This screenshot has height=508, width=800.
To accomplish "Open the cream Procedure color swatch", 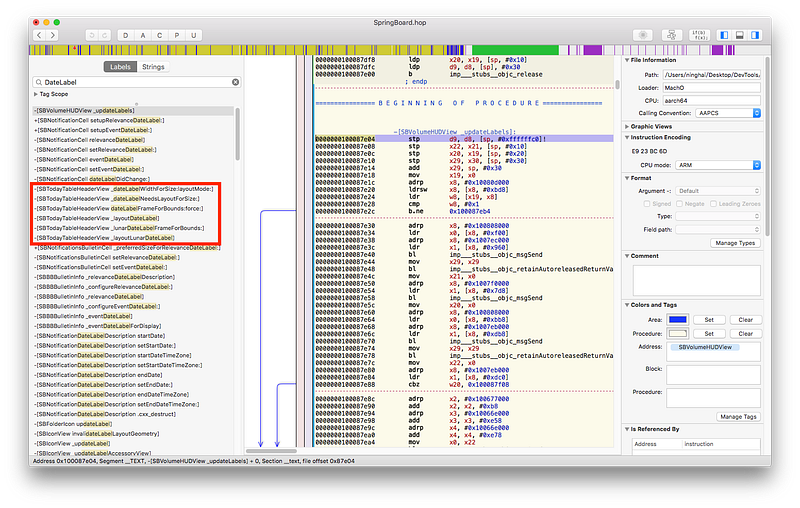I will click(678, 334).
